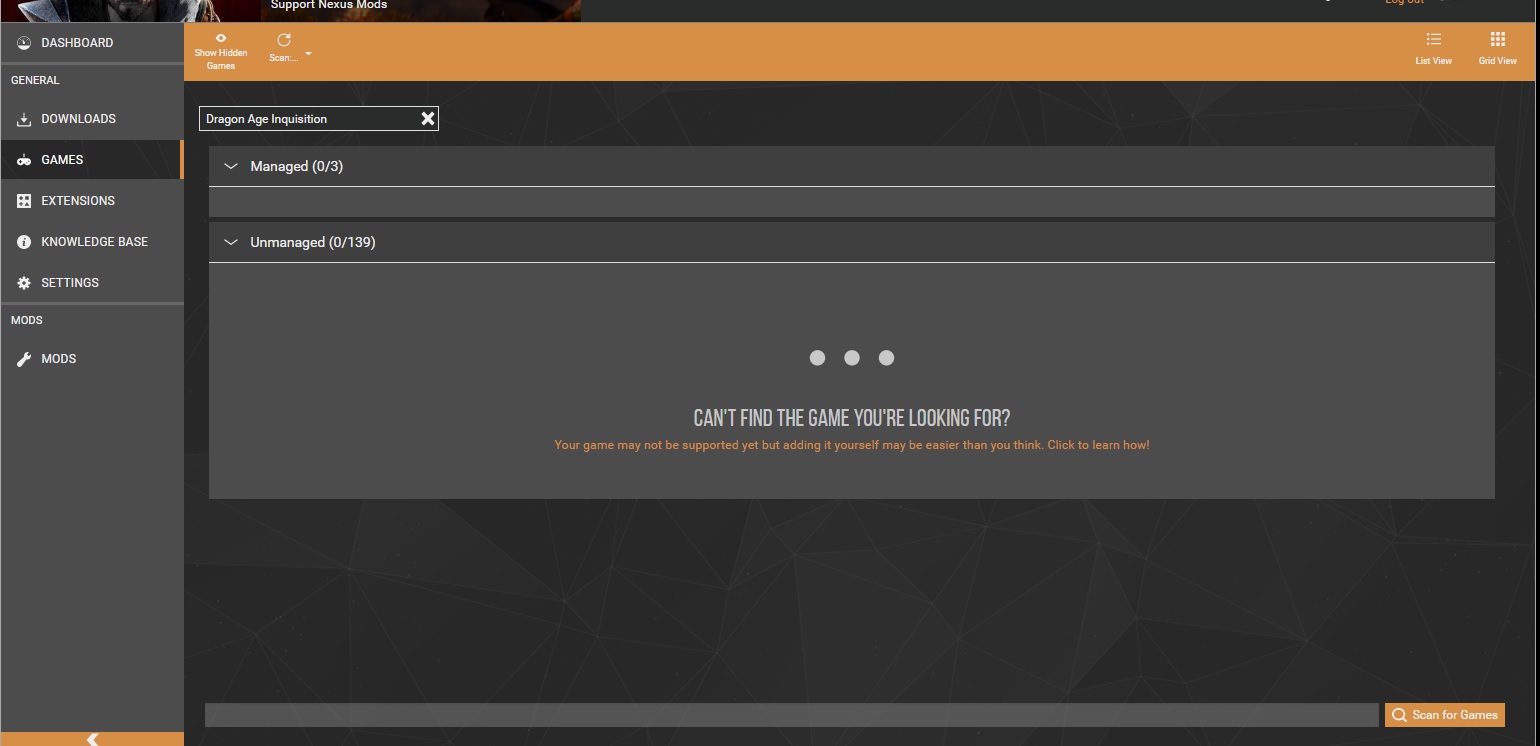The image size is (1540, 746).
Task: Open the Mods page
Action: point(91,359)
